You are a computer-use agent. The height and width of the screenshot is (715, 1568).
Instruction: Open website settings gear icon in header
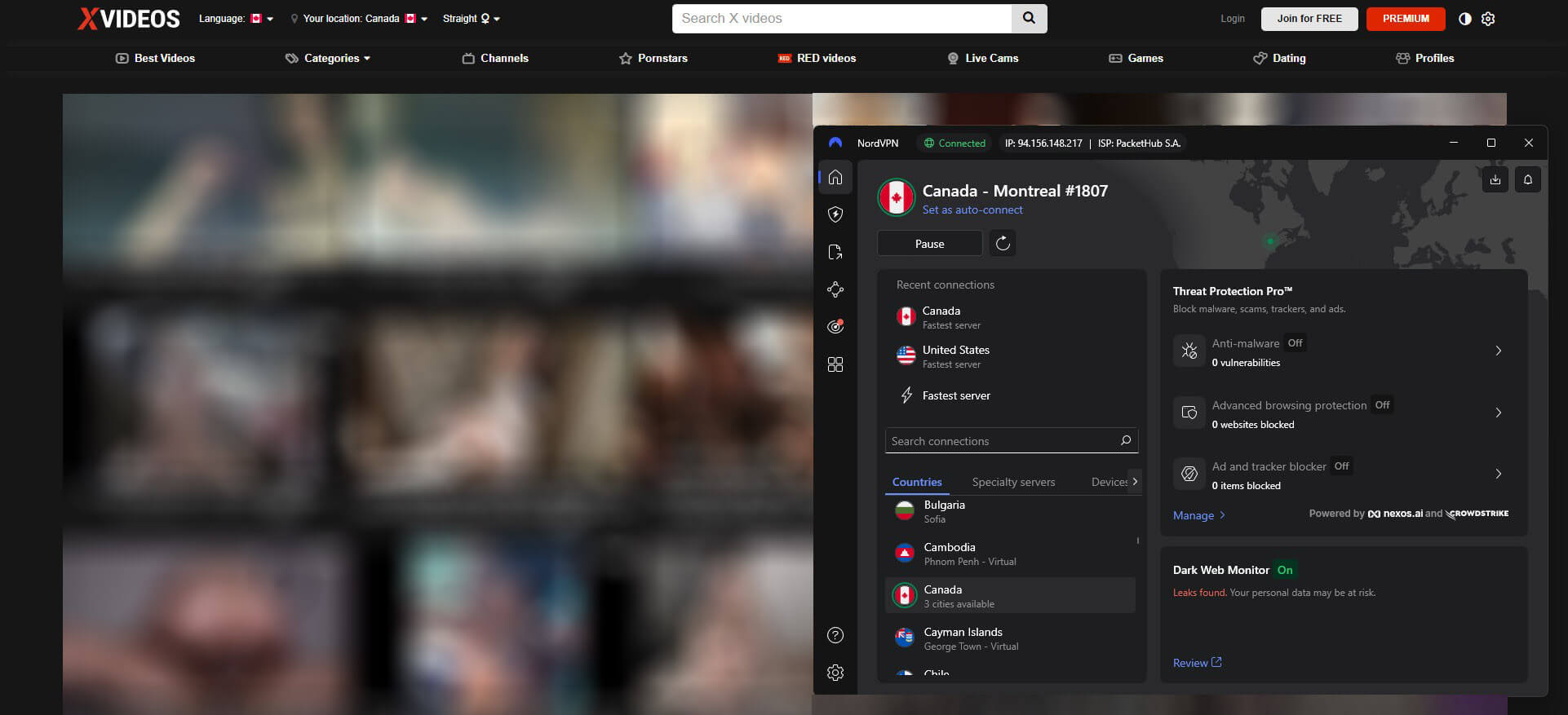[1488, 19]
